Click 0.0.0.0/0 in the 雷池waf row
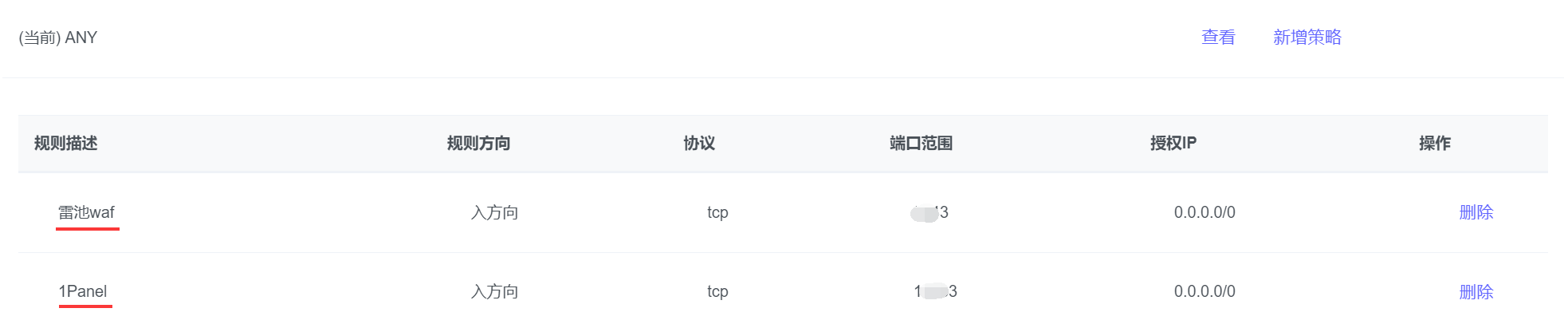The height and width of the screenshot is (328, 1568). tap(1204, 212)
